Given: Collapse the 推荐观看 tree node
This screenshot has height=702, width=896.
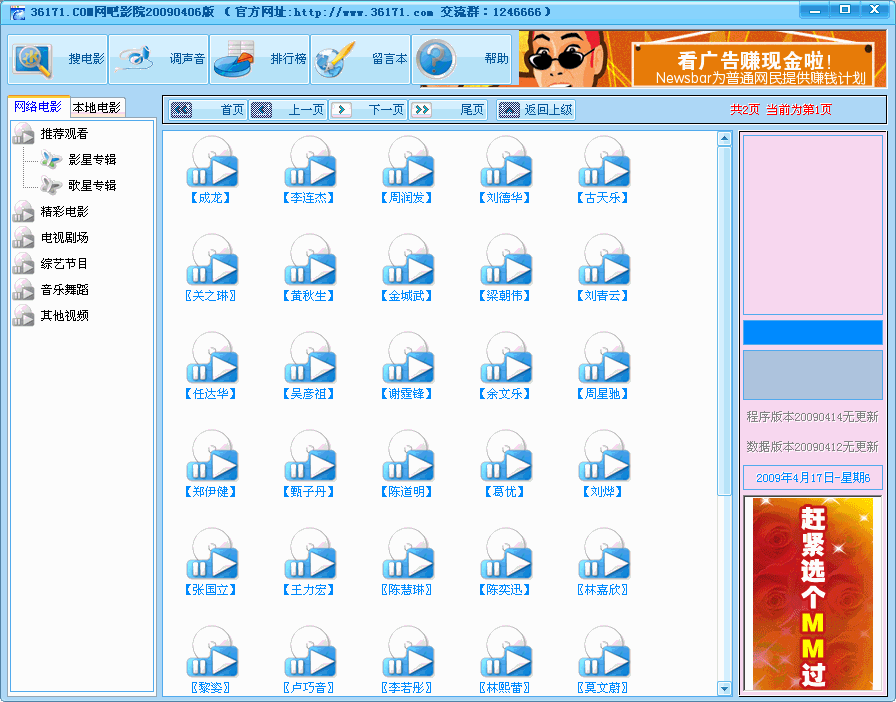Looking at the screenshot, I should (22, 134).
